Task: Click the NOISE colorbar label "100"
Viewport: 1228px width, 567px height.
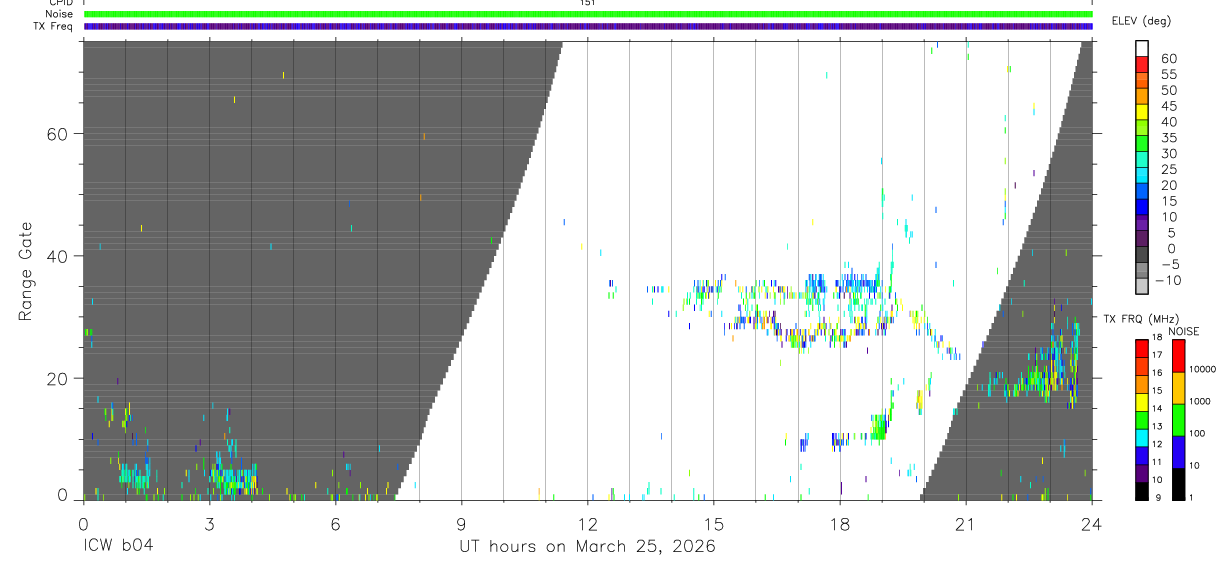Action: 1198,433
